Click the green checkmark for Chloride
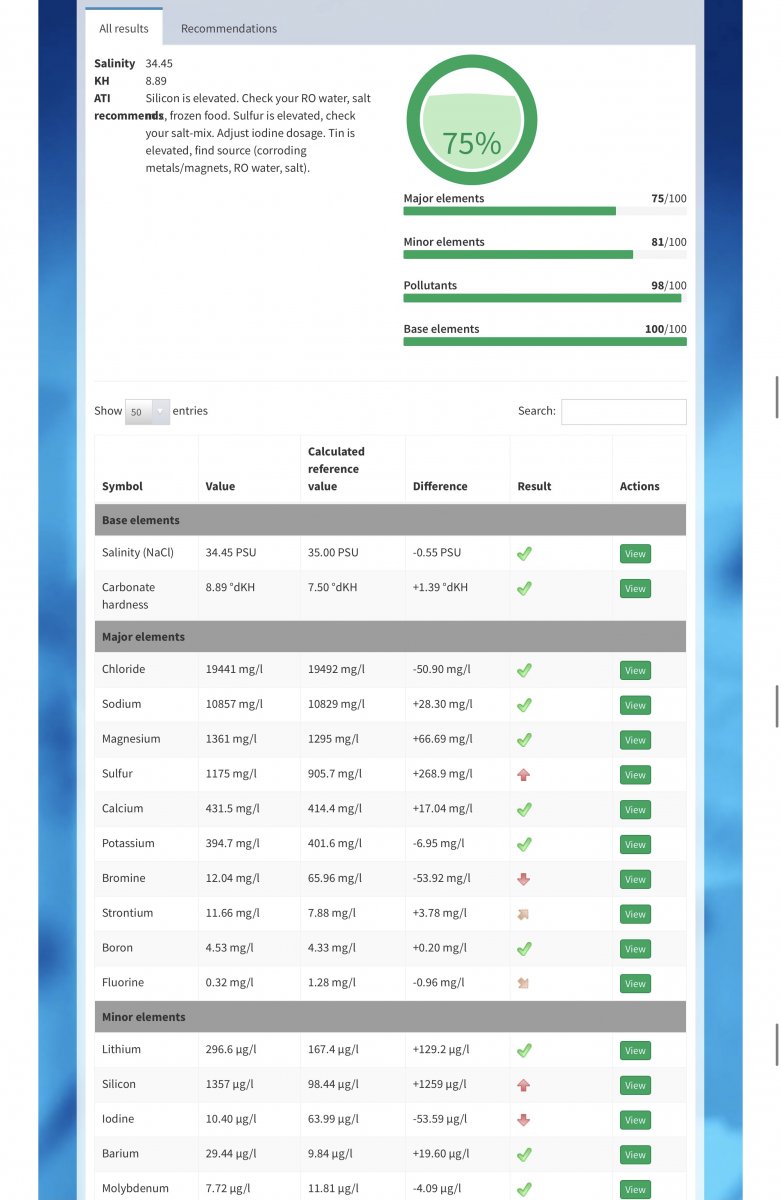 point(524,670)
